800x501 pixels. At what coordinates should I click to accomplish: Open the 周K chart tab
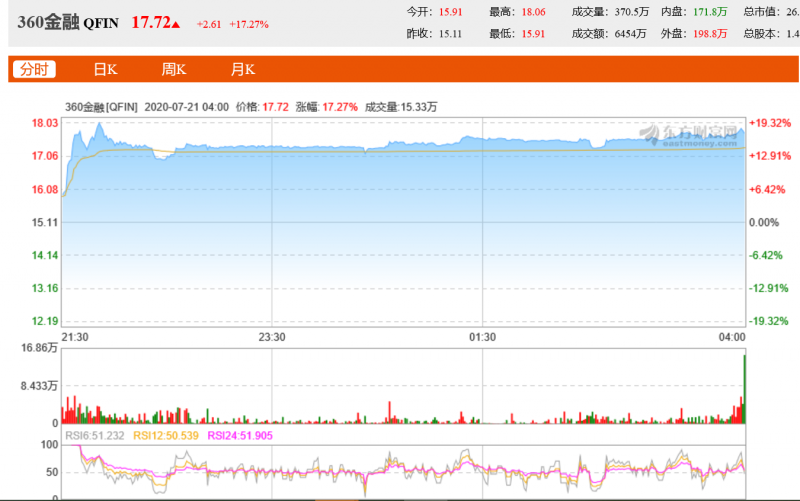[173, 69]
